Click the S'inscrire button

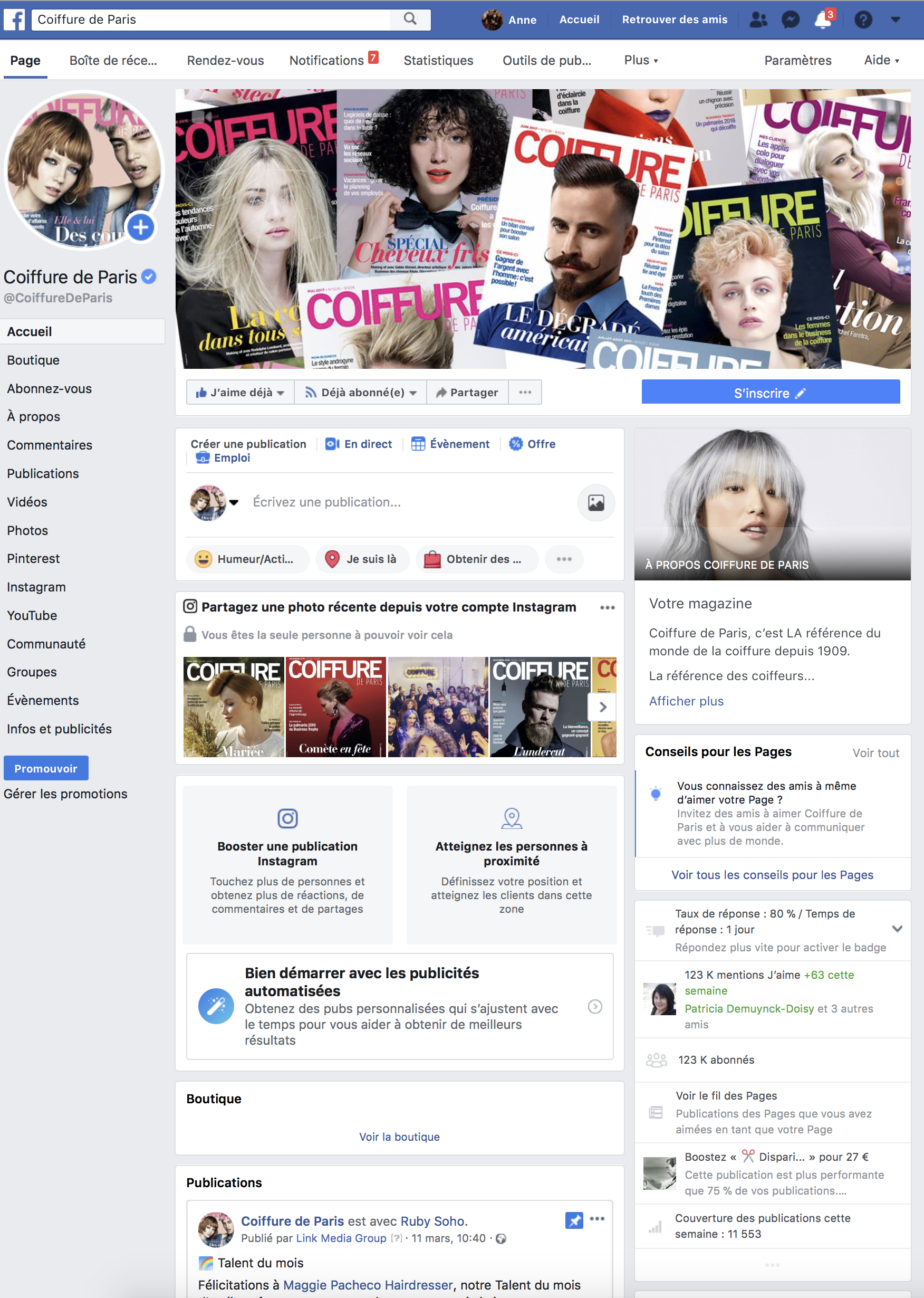tap(771, 393)
